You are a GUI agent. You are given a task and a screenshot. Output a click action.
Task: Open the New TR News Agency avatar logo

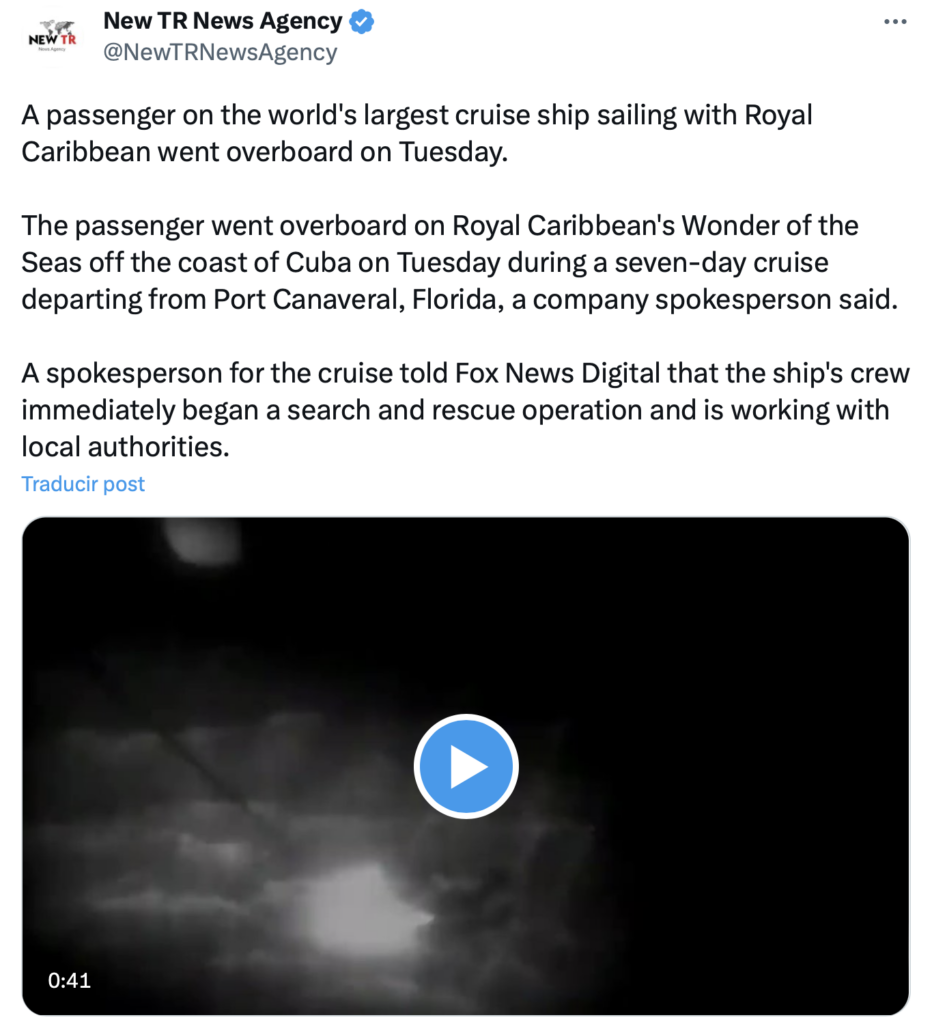pos(52,38)
